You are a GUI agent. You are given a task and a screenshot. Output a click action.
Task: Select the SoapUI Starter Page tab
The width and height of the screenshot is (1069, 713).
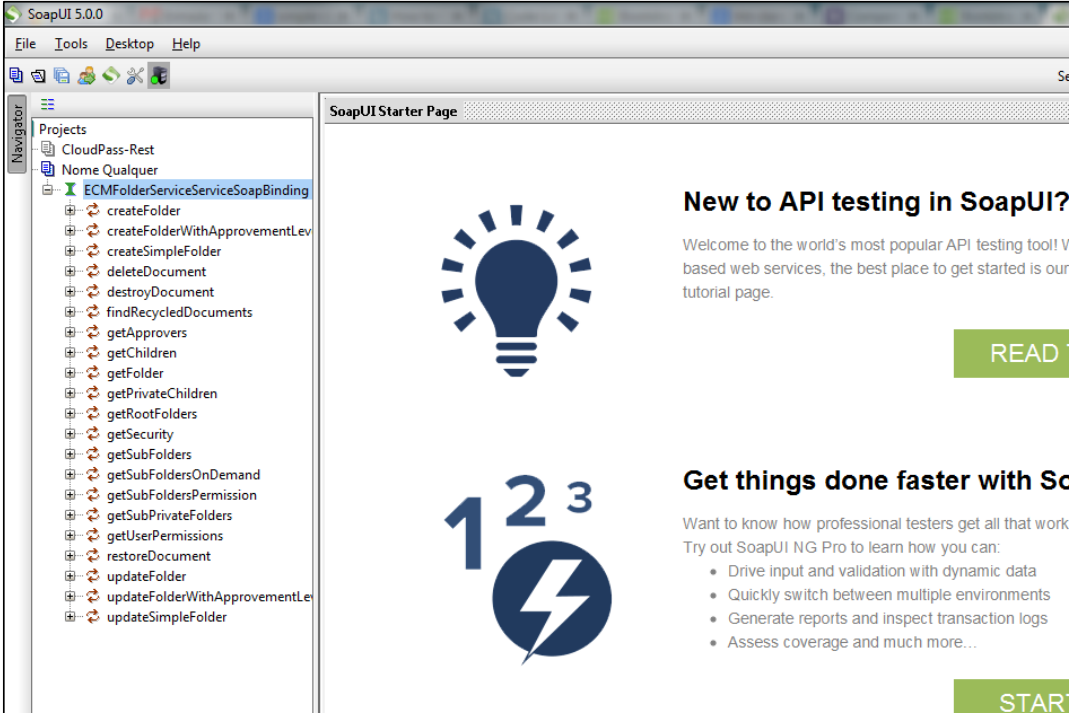tap(393, 111)
